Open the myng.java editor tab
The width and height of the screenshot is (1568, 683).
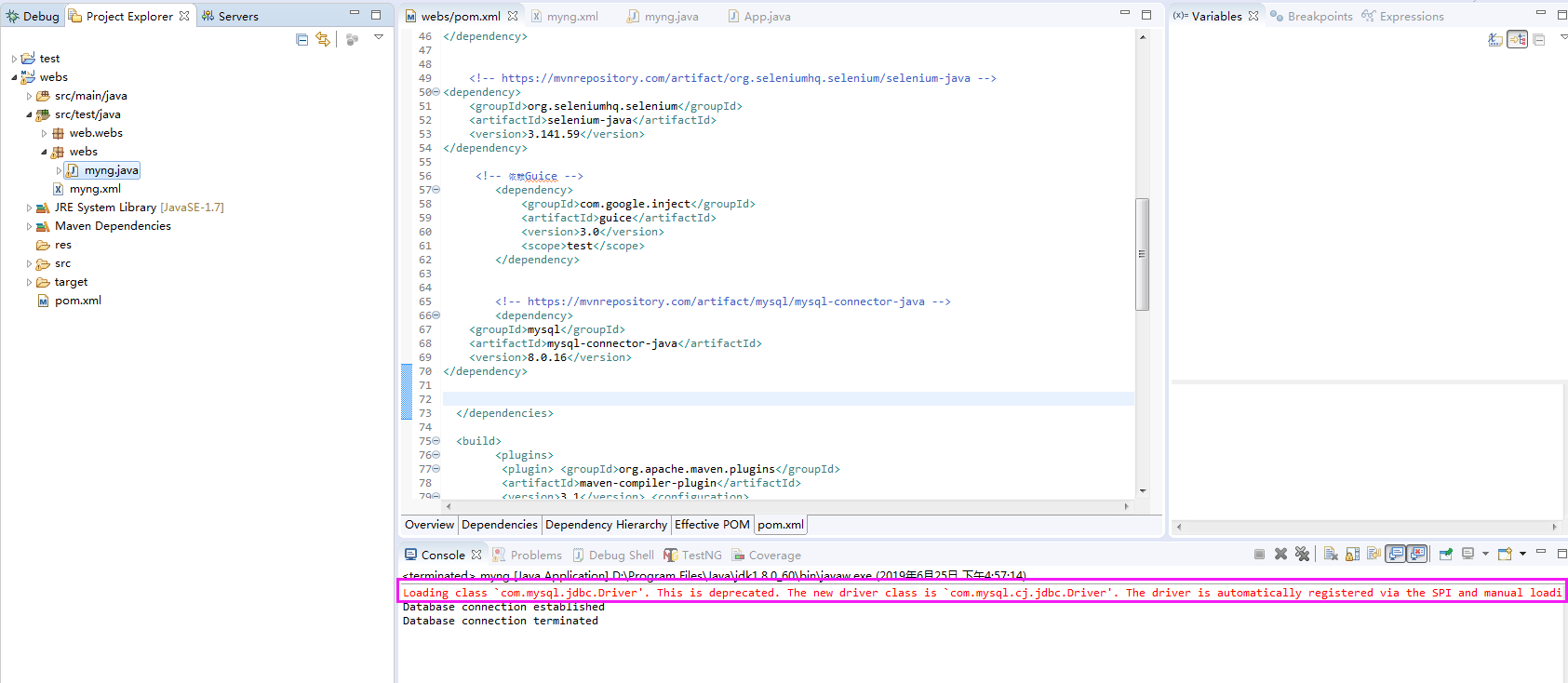663,16
